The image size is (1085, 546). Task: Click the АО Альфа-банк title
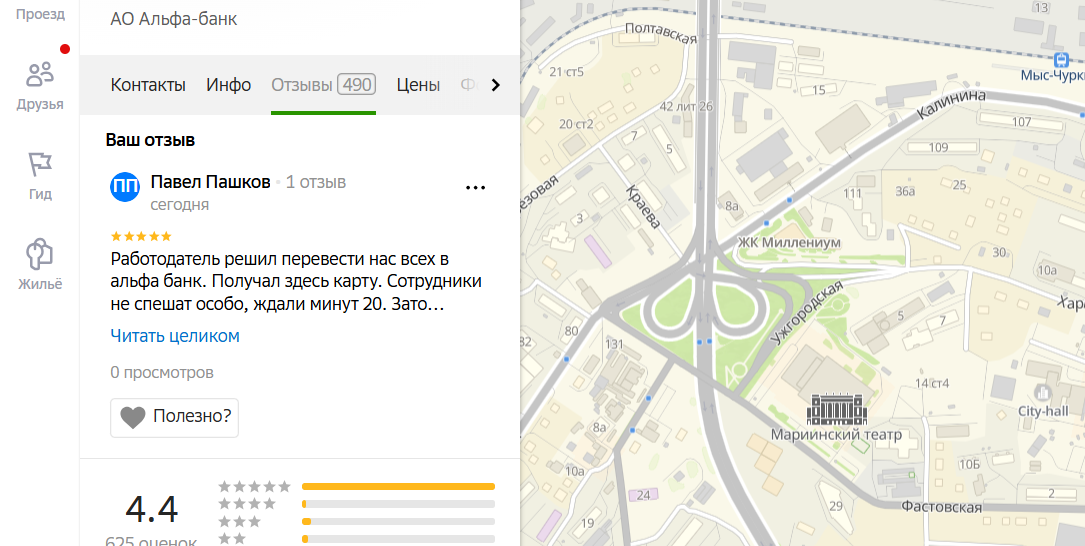[174, 19]
